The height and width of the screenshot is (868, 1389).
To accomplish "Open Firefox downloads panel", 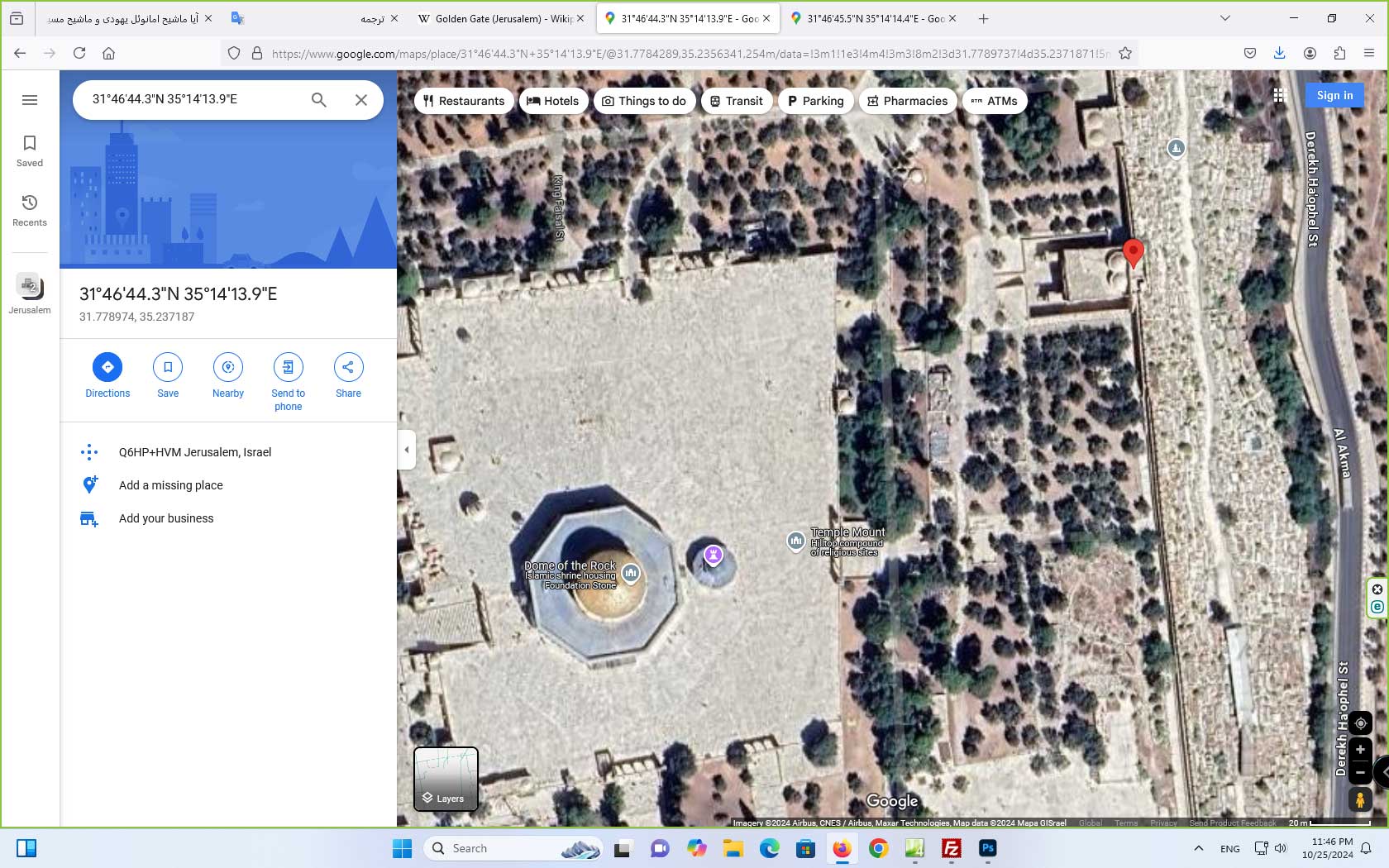I will 1279,53.
